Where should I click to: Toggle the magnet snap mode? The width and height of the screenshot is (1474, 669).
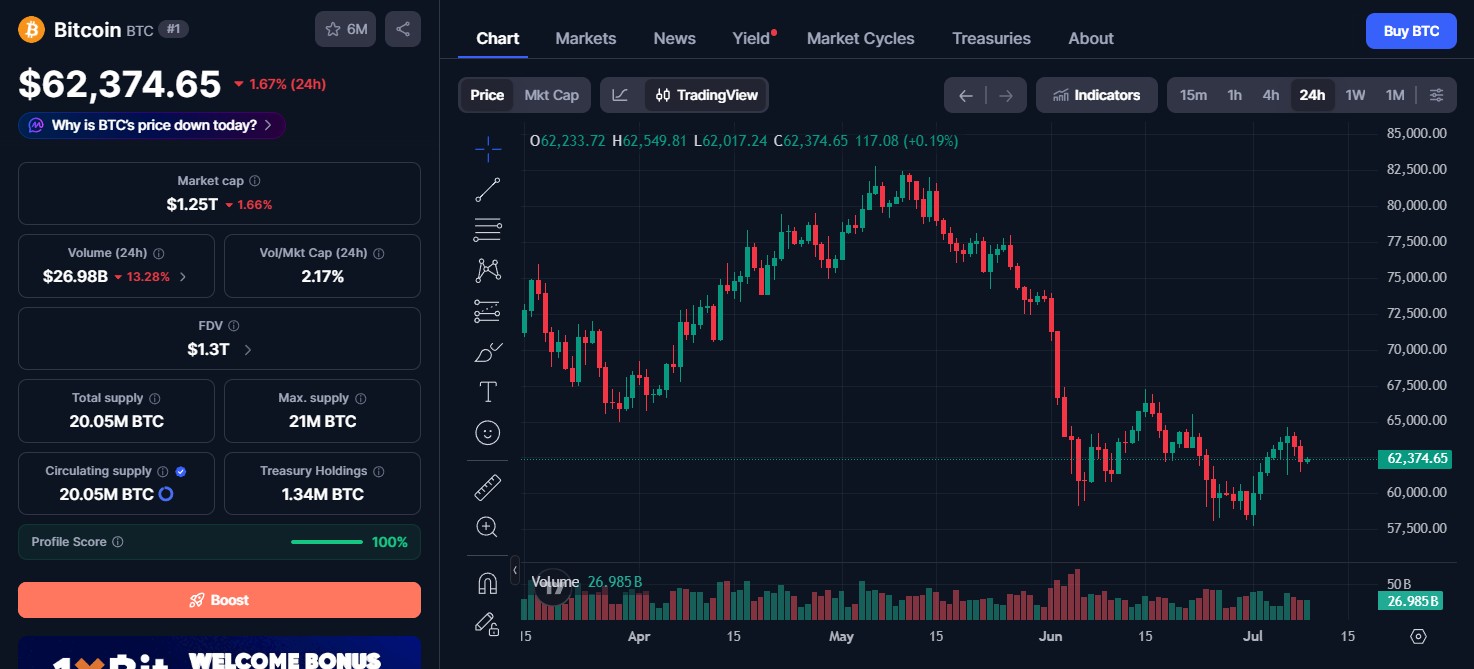(x=488, y=583)
